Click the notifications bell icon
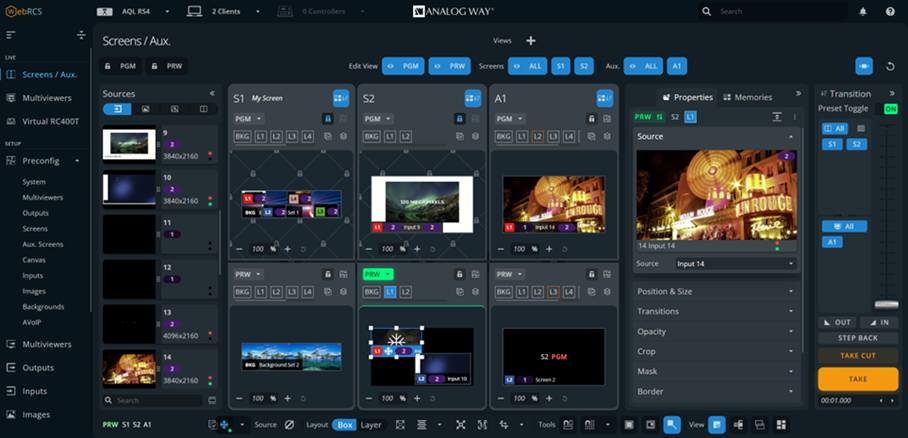The image size is (908, 438). click(x=863, y=12)
